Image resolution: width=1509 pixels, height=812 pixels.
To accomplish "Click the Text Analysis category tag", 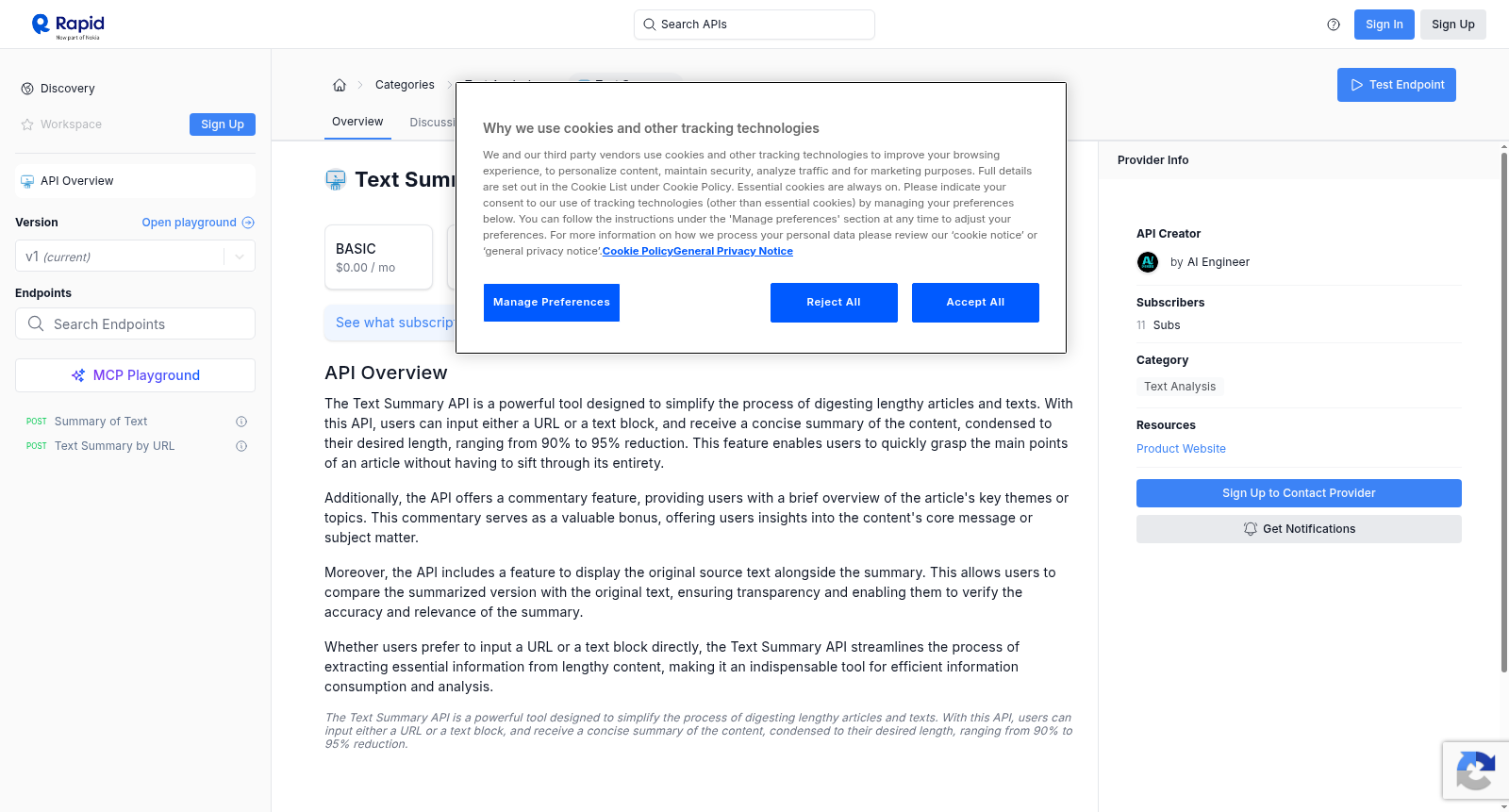I will (x=1180, y=387).
